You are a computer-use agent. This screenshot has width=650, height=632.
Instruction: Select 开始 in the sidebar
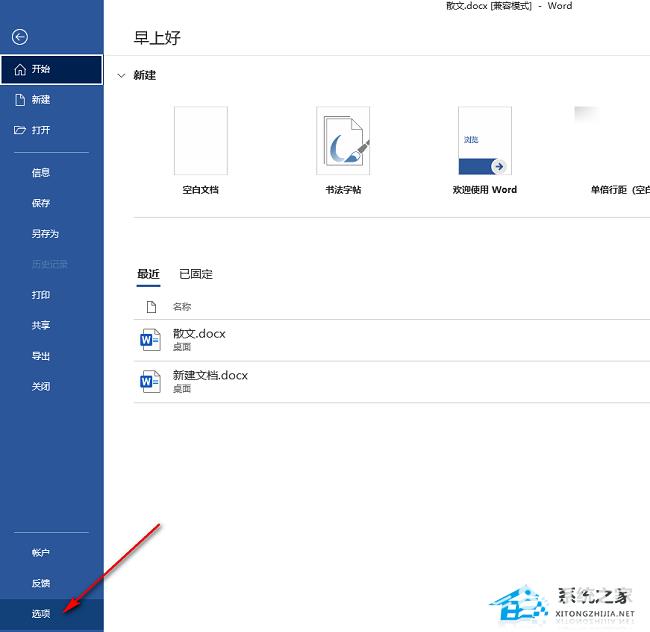point(52,69)
